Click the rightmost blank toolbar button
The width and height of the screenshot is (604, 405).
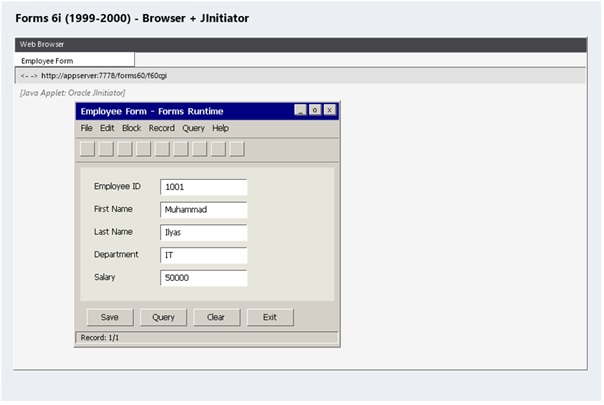click(x=237, y=149)
